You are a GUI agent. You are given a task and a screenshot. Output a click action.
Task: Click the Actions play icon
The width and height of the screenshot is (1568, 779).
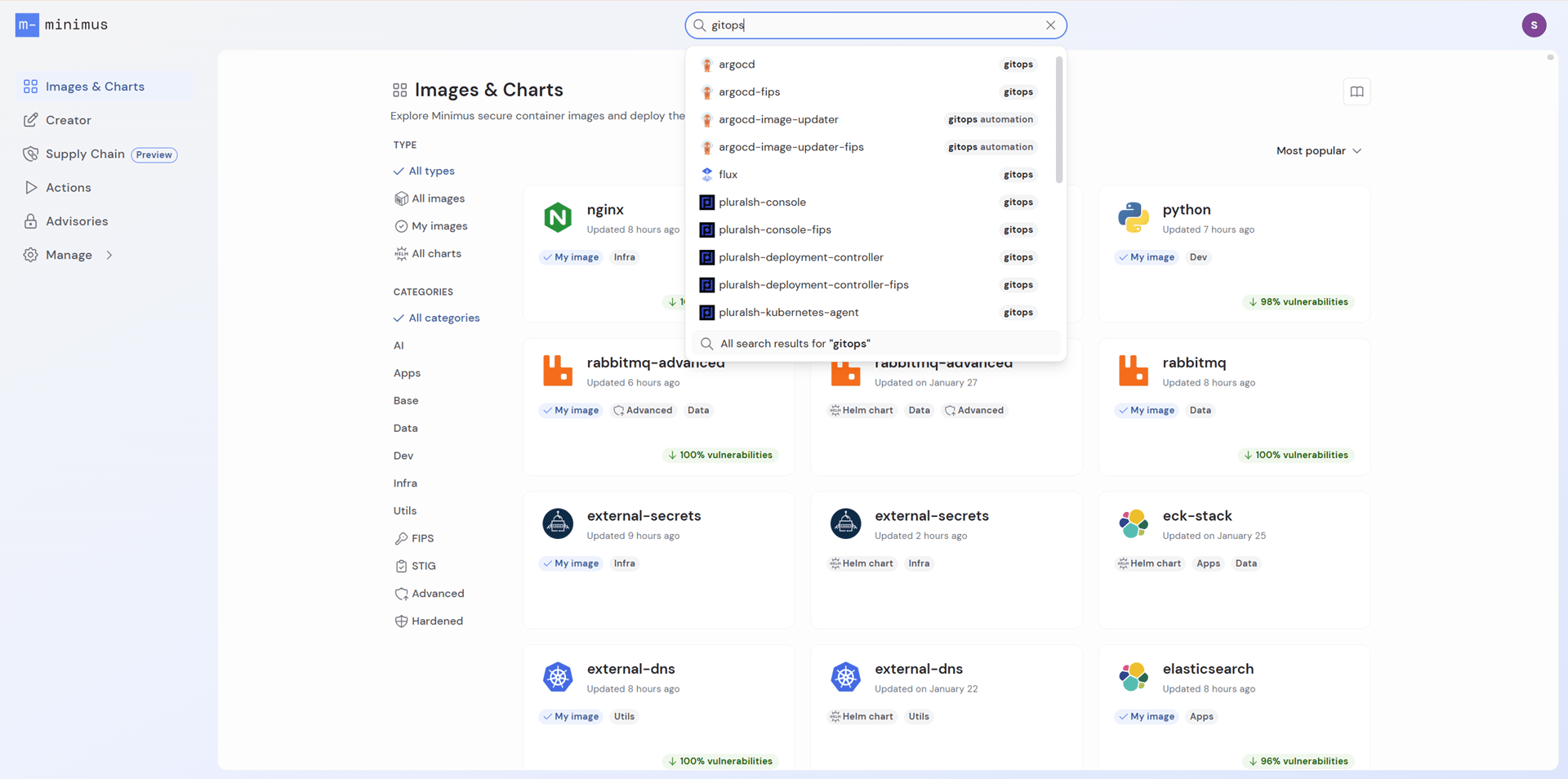(31, 188)
